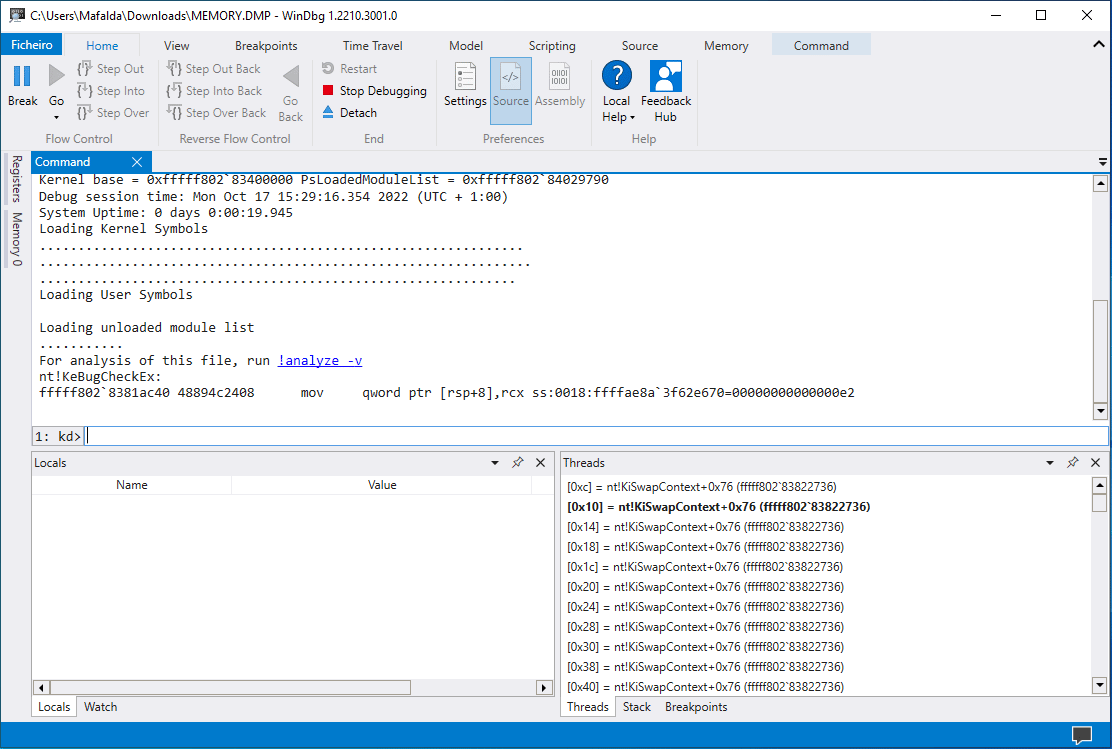
Task: Click the Value column header in Locals
Action: tap(382, 485)
